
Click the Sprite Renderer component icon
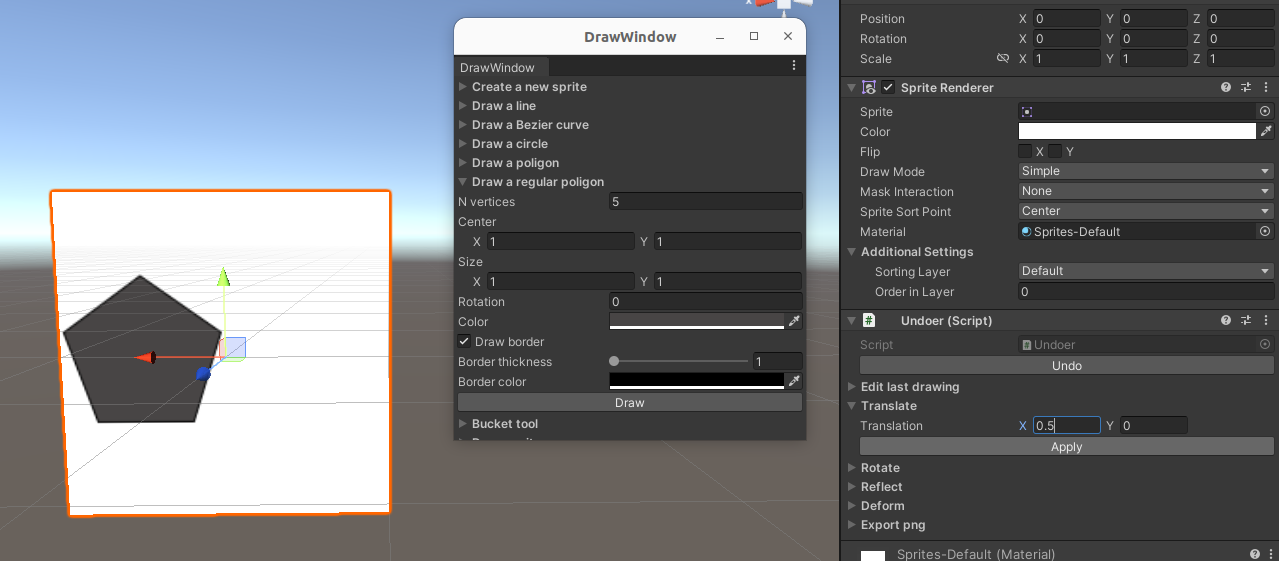[x=869, y=88]
